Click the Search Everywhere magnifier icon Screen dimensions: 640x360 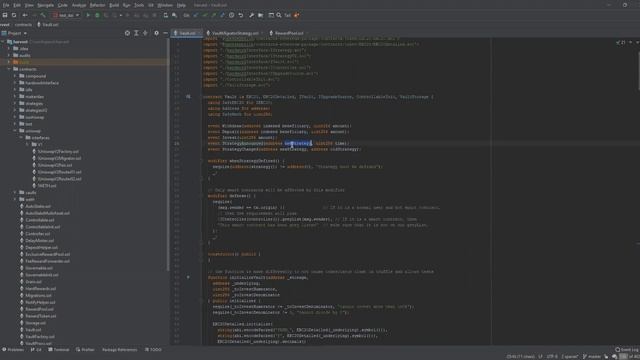coord(279,15)
